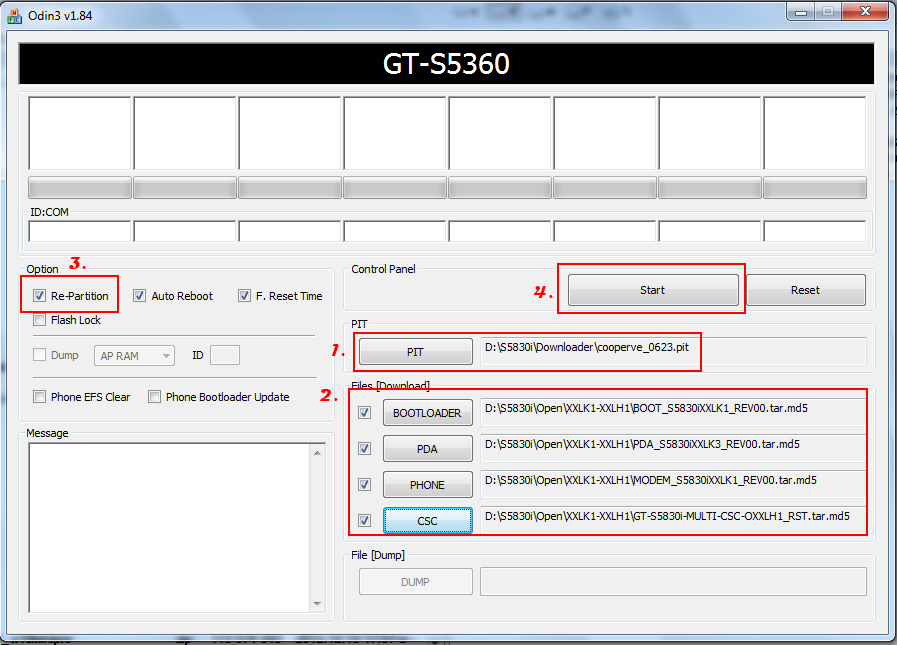The width and height of the screenshot is (897, 645).
Task: Toggle the F. Reset Time checkbox
Action: click(244, 296)
